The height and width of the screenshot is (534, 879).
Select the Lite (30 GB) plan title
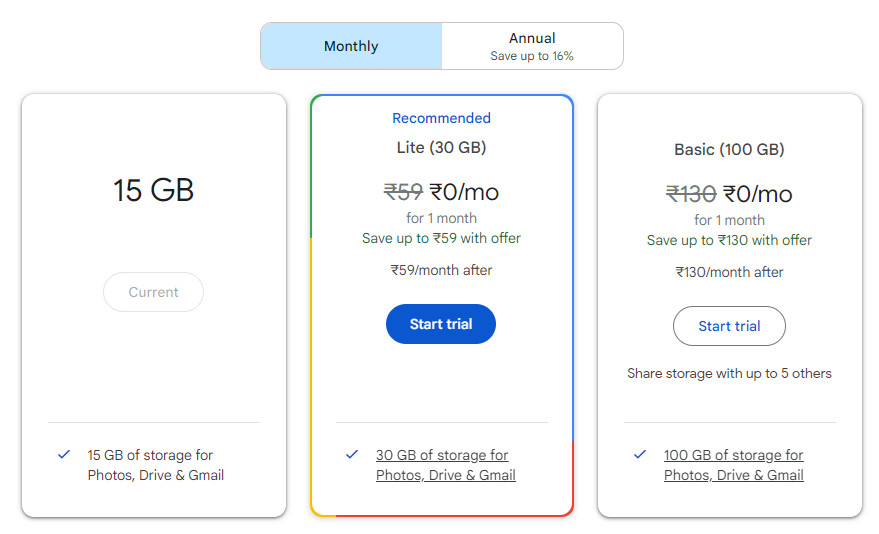pyautogui.click(x=441, y=148)
